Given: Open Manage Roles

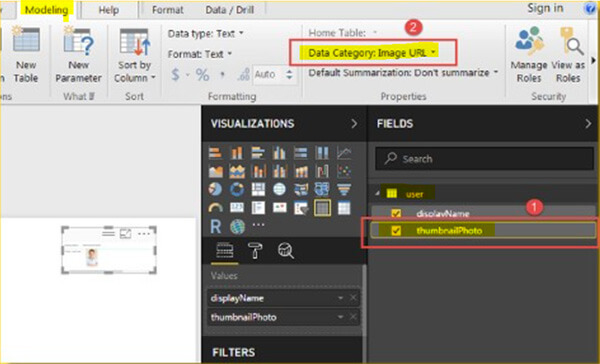Looking at the screenshot, I should click(x=529, y=55).
